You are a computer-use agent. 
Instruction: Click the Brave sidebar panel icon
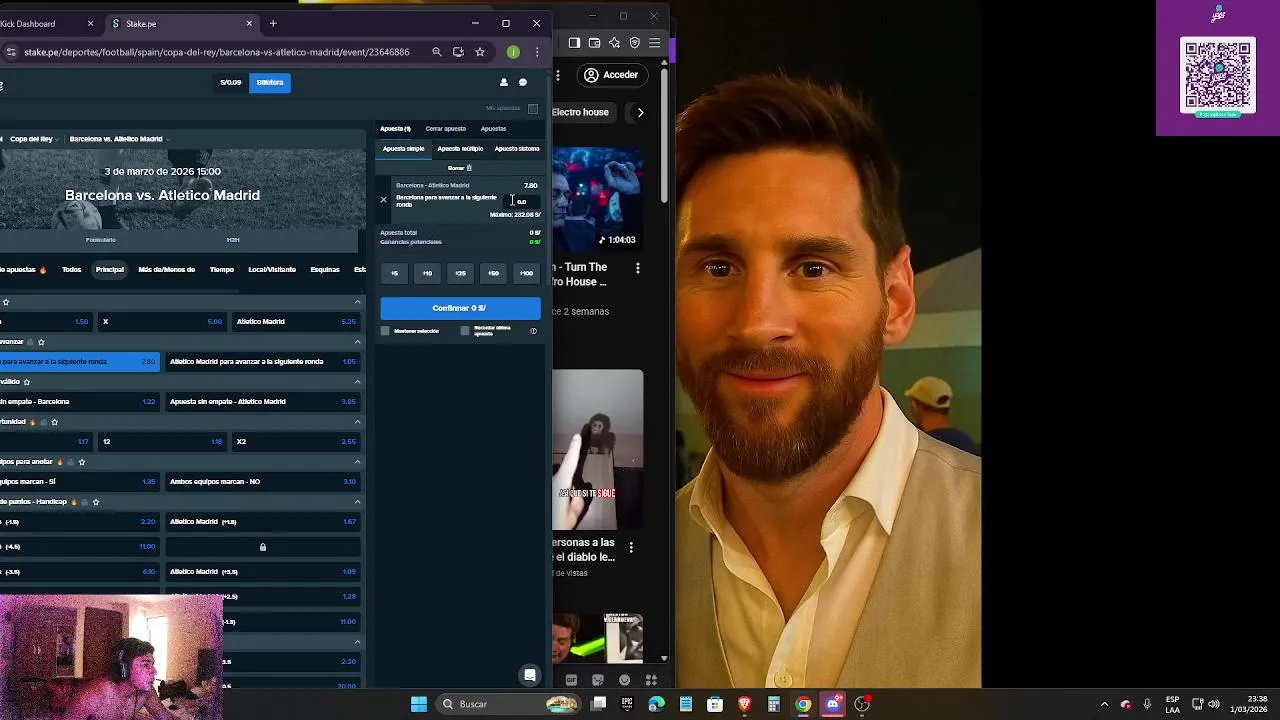tap(574, 43)
